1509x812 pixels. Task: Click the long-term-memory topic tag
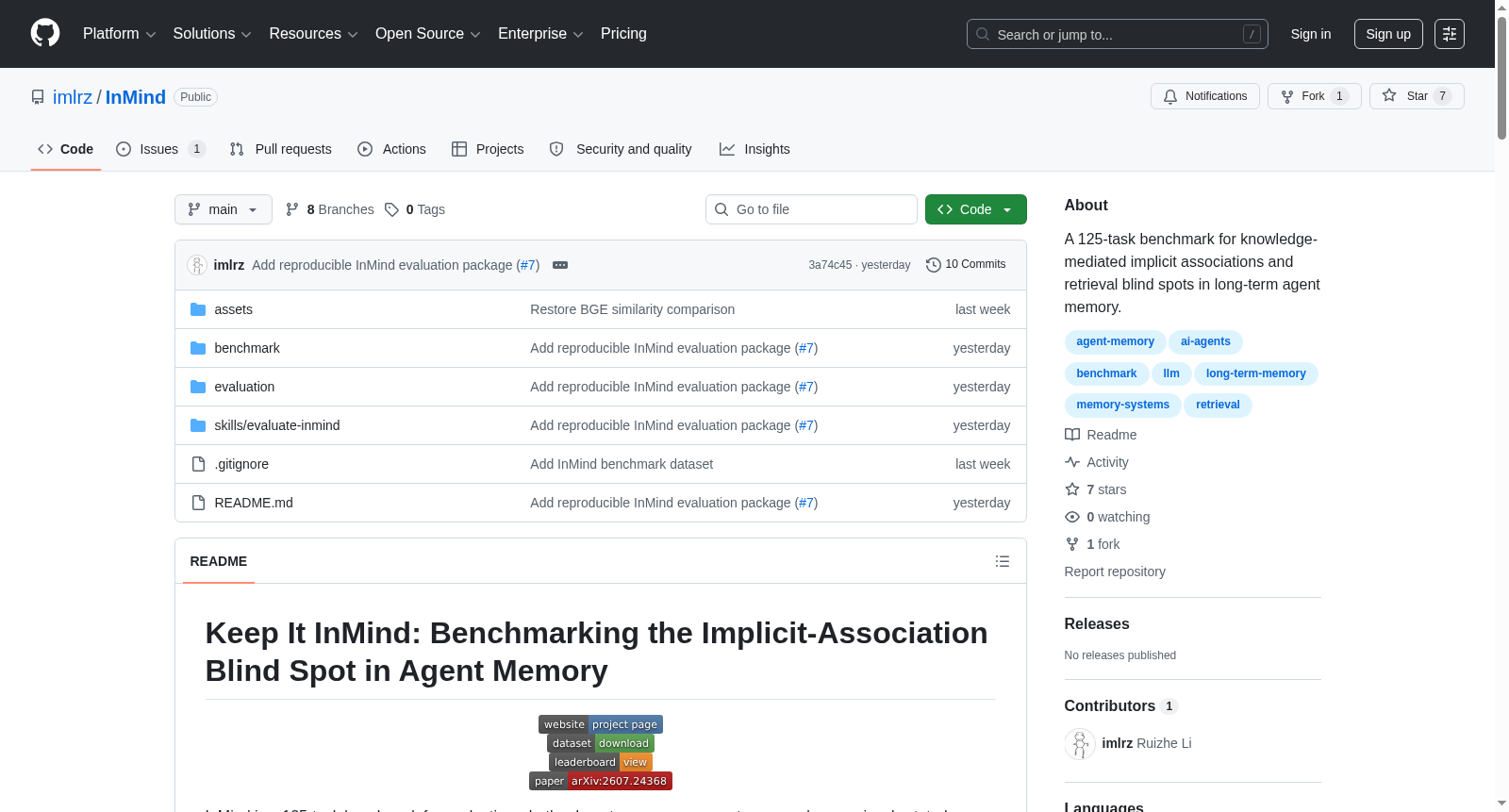1255,373
